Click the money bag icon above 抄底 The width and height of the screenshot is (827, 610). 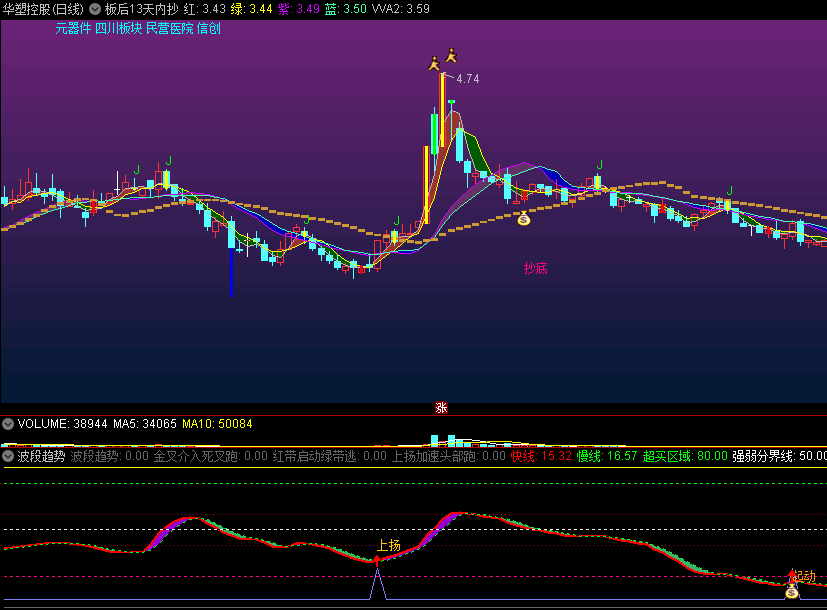pyautogui.click(x=523, y=218)
